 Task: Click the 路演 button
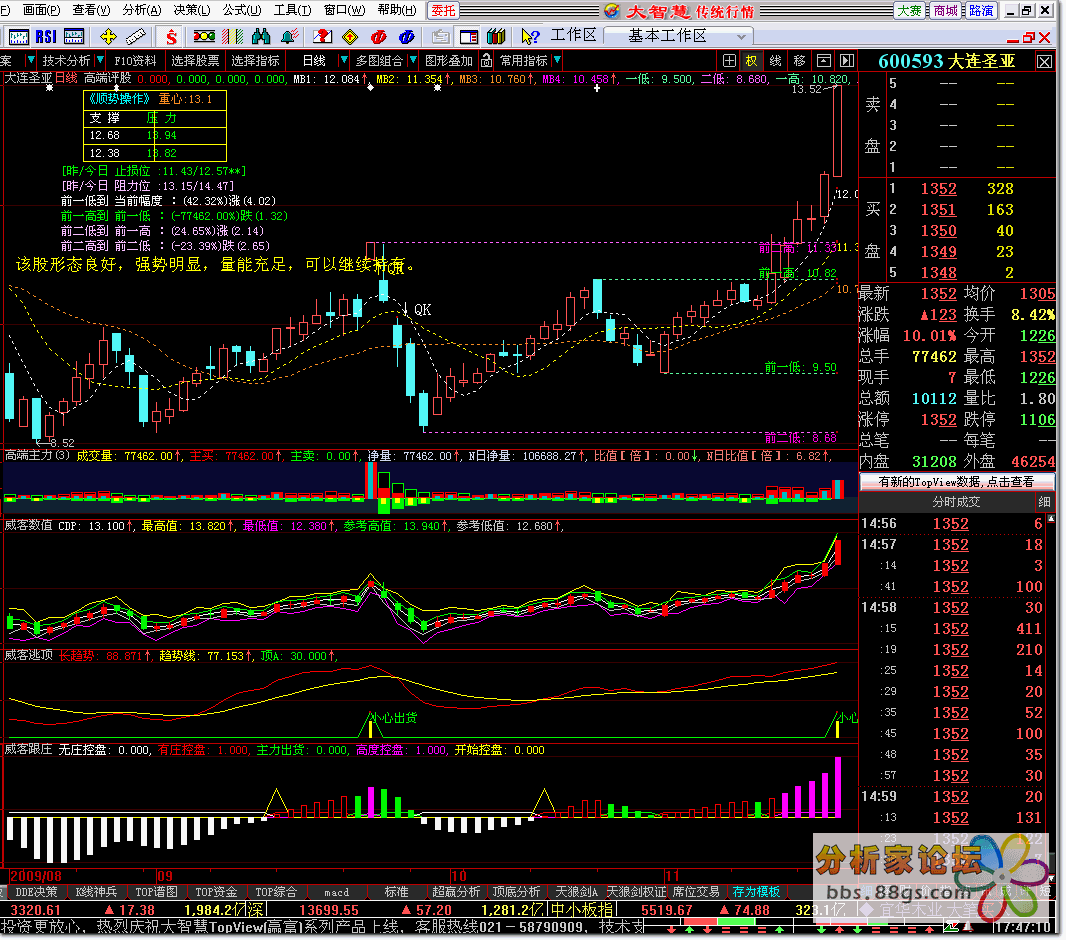[x=981, y=11]
